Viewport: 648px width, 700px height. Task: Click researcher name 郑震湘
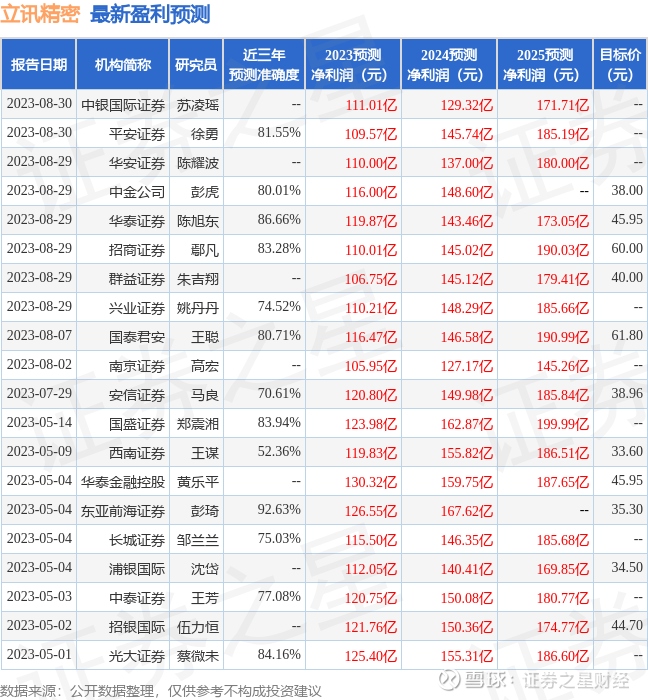click(x=198, y=425)
